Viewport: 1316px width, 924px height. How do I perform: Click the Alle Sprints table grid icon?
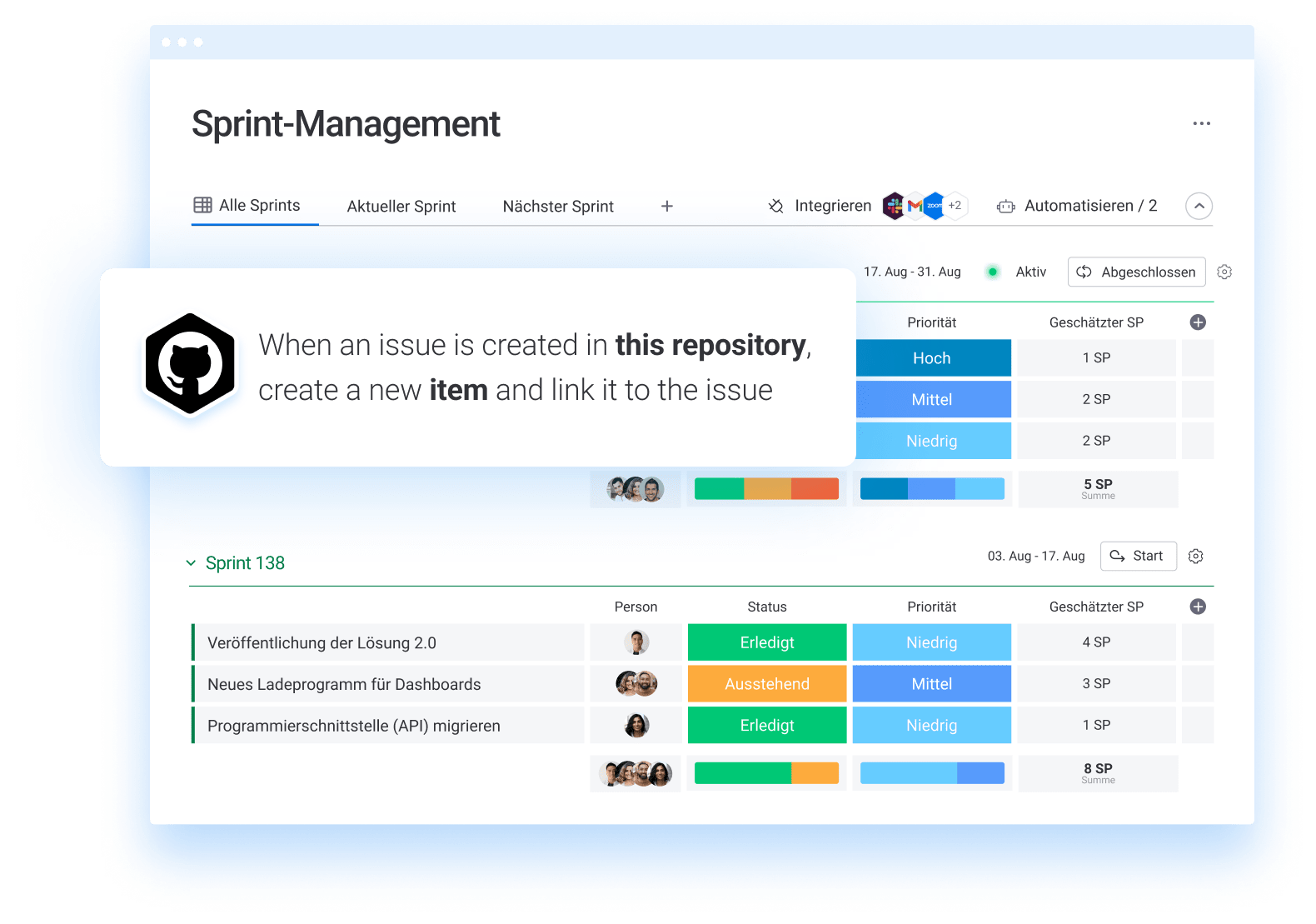click(202, 205)
